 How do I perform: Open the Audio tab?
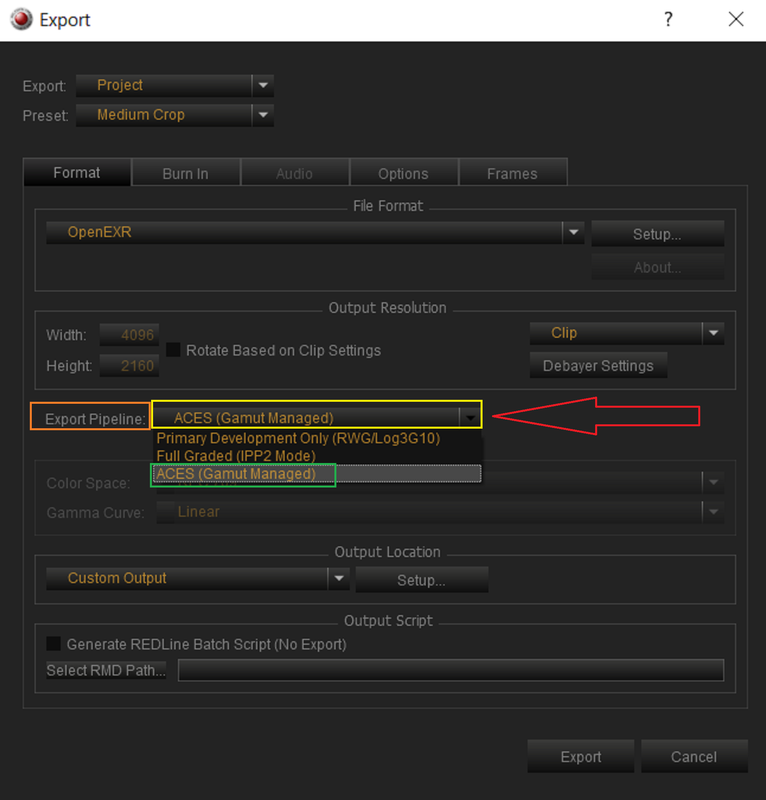(x=294, y=173)
